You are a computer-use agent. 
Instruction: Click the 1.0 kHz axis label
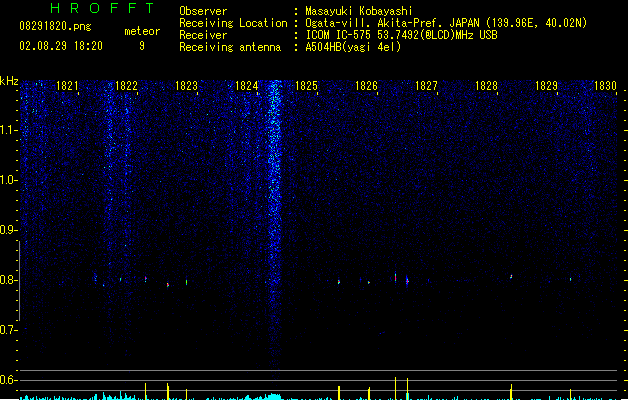[9, 180]
